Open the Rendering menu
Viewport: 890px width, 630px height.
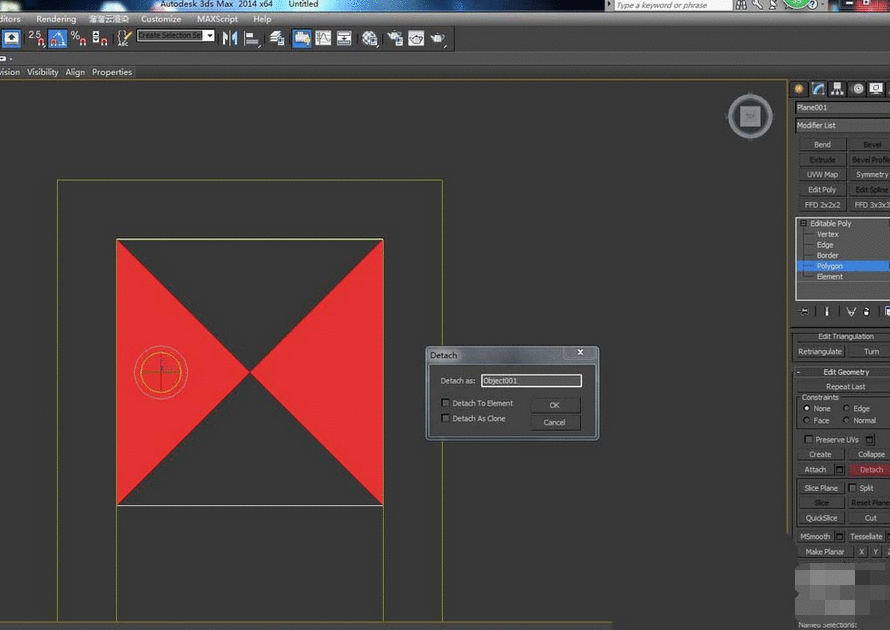tap(57, 18)
